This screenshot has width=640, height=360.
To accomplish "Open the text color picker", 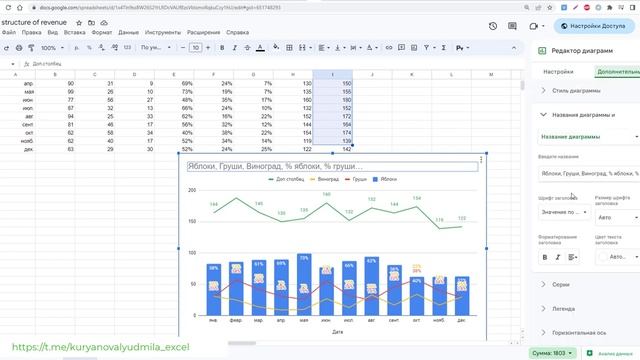I will click(x=260, y=48).
